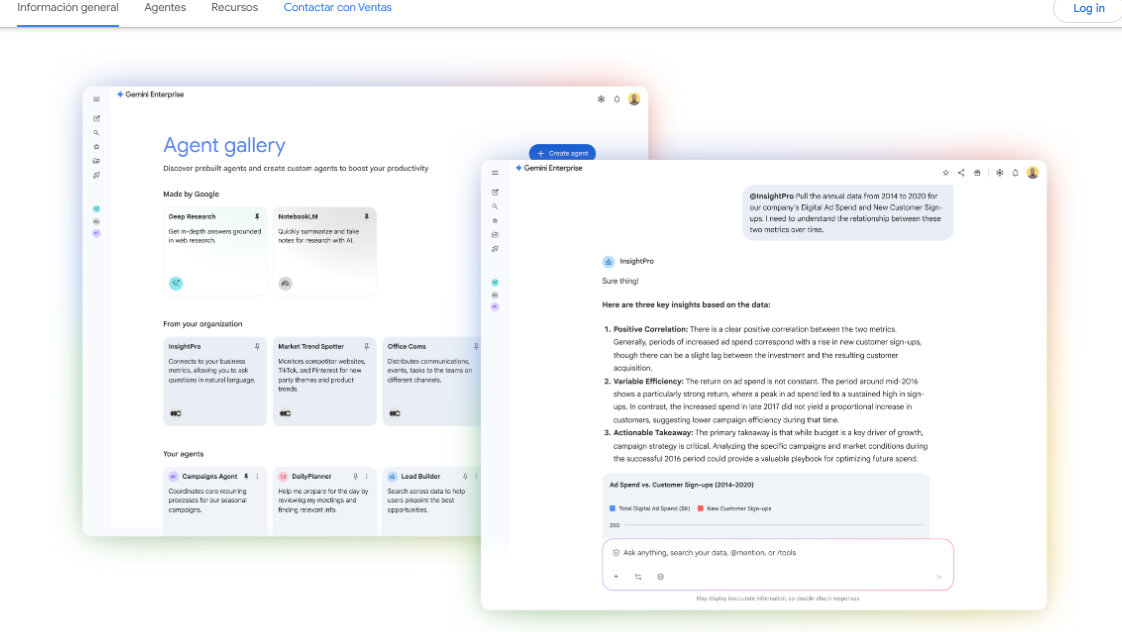Toggle the pin on the Deep Research card
Image resolution: width=1122 pixels, height=632 pixels.
point(257,217)
